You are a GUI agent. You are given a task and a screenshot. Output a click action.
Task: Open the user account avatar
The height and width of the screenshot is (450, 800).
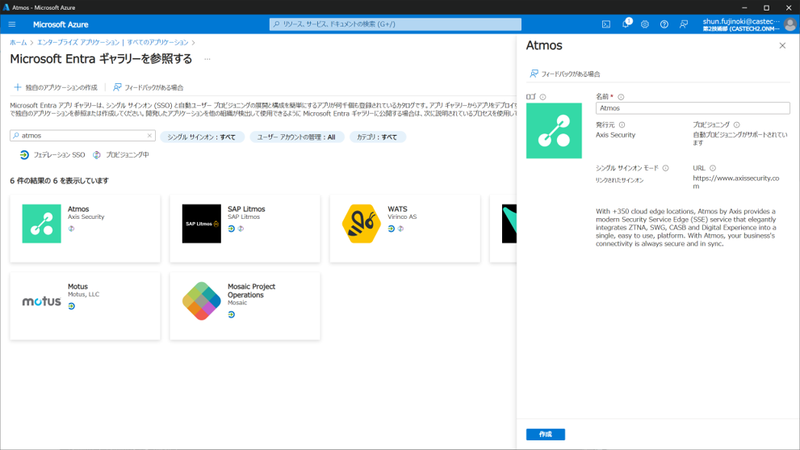(790, 24)
